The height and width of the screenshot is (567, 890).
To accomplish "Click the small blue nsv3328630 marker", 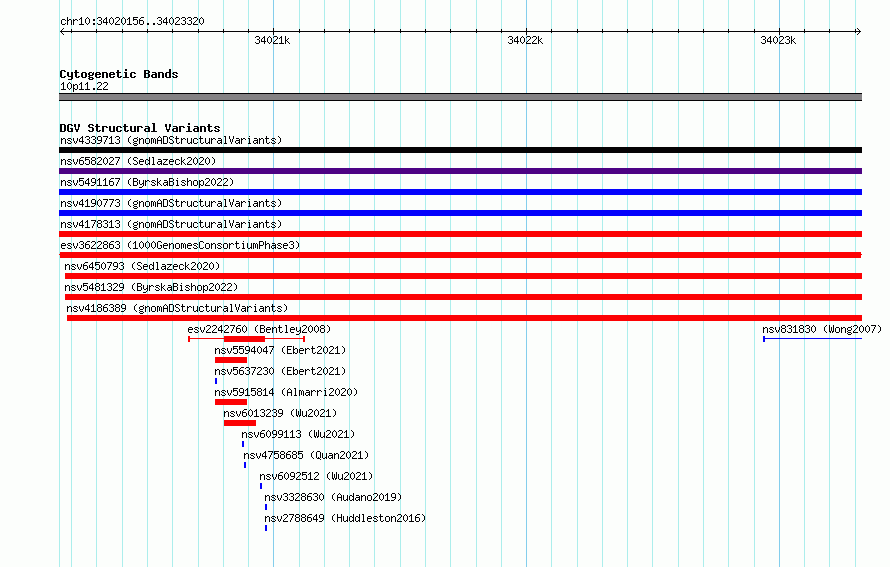I will click(x=266, y=507).
